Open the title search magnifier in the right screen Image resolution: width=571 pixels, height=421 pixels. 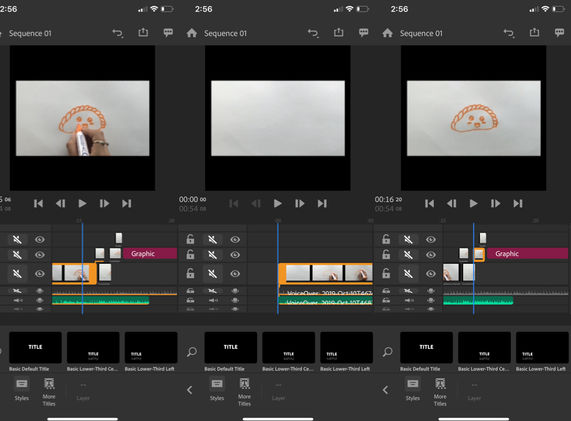387,351
